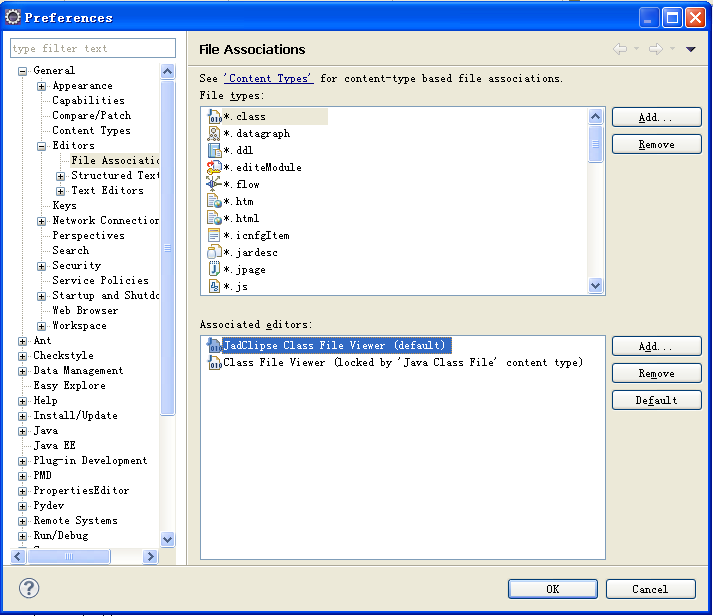Click file types list scroll up arrow
The image size is (713, 616).
pos(595,117)
